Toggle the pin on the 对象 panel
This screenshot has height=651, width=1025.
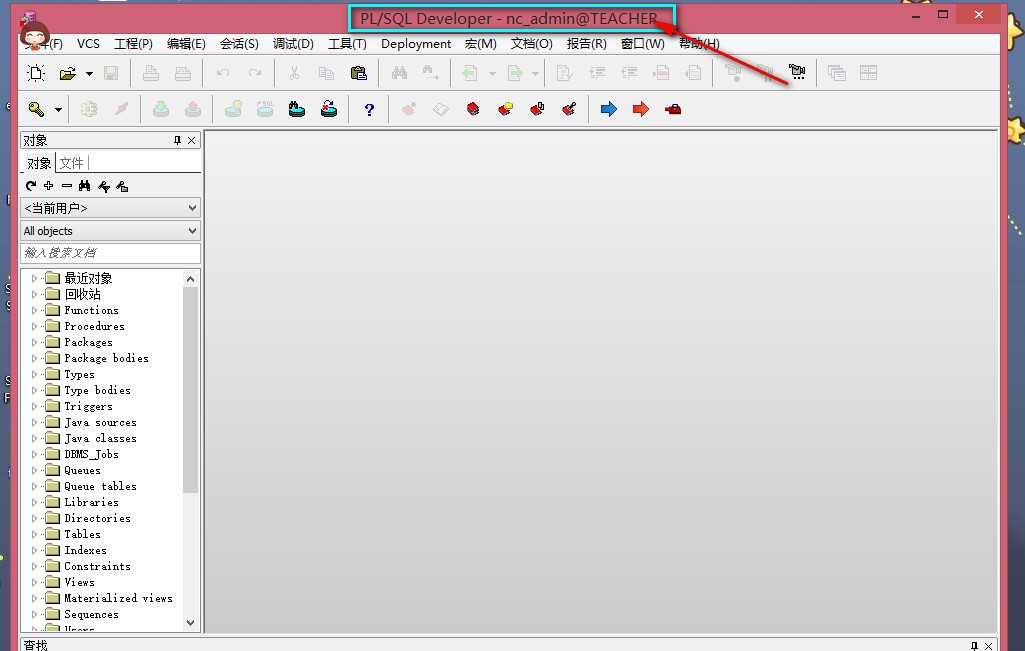pos(177,141)
